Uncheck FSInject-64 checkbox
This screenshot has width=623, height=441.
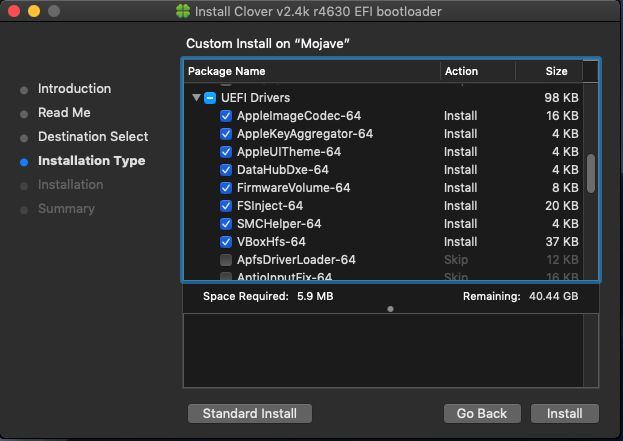[x=226, y=206]
